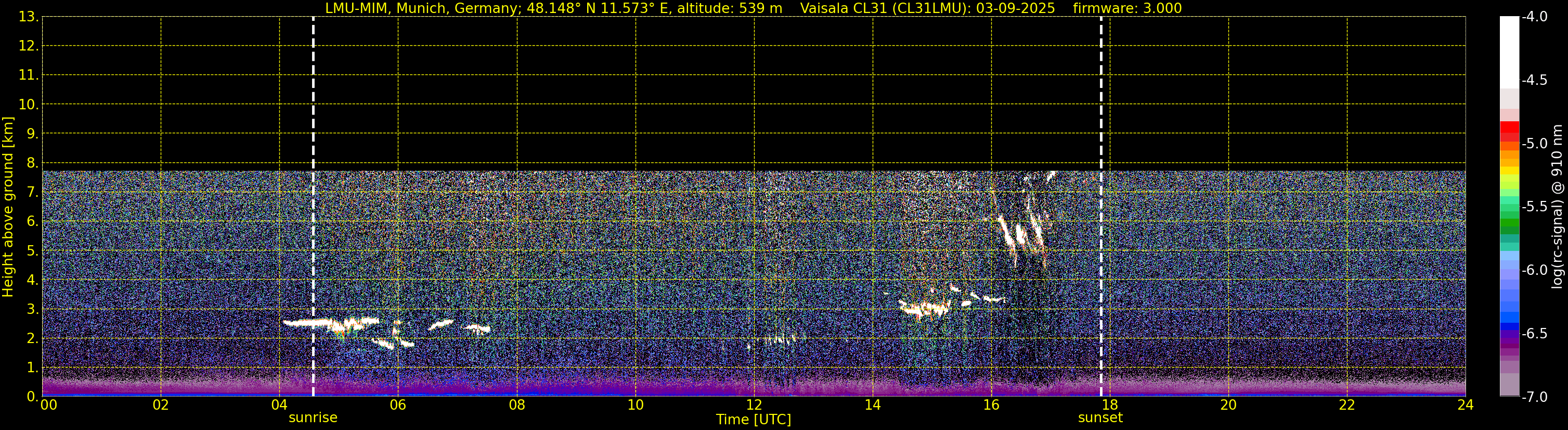Click height-axis tick label 8.

pyautogui.click(x=32, y=162)
